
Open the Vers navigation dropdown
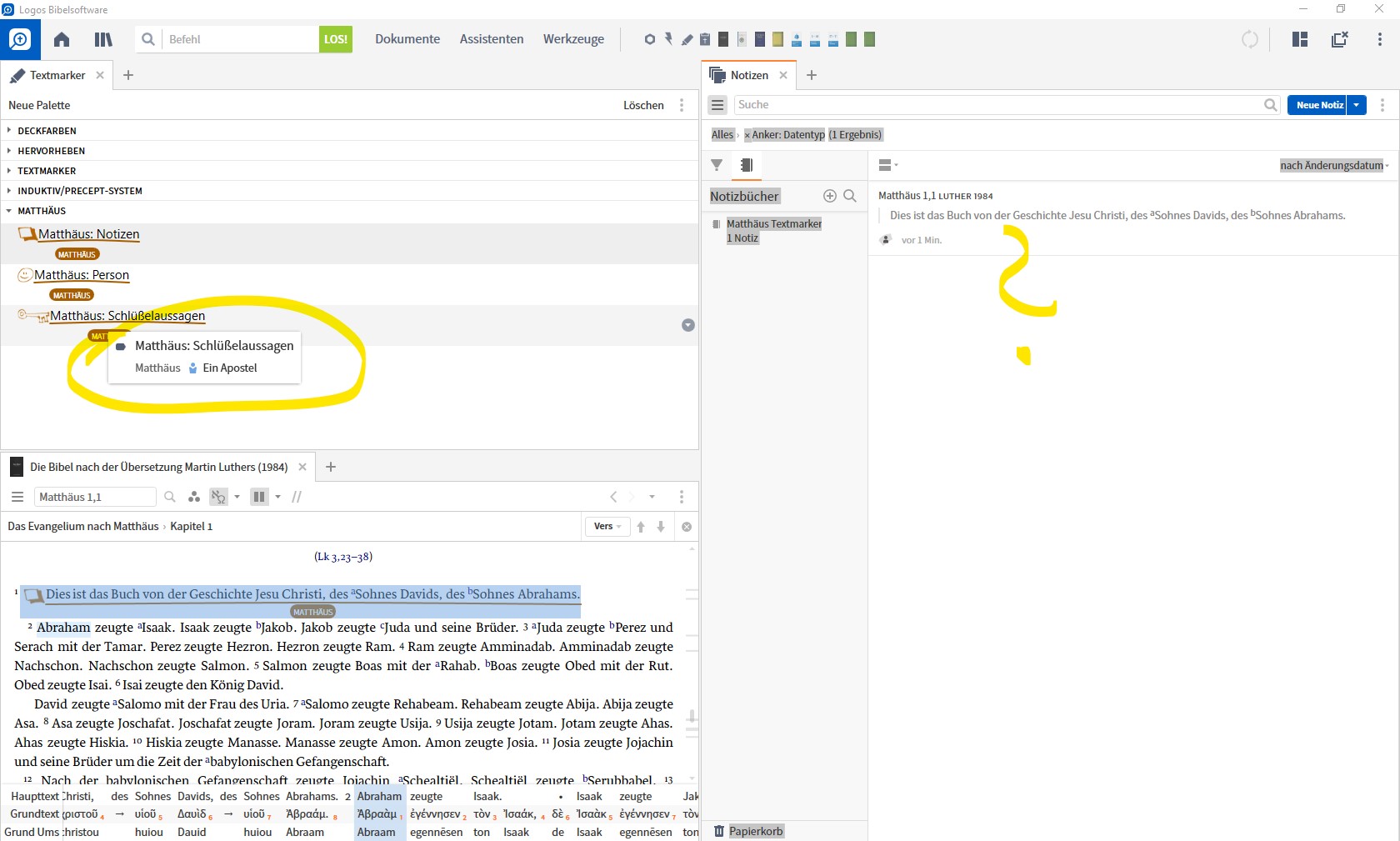pos(607,527)
